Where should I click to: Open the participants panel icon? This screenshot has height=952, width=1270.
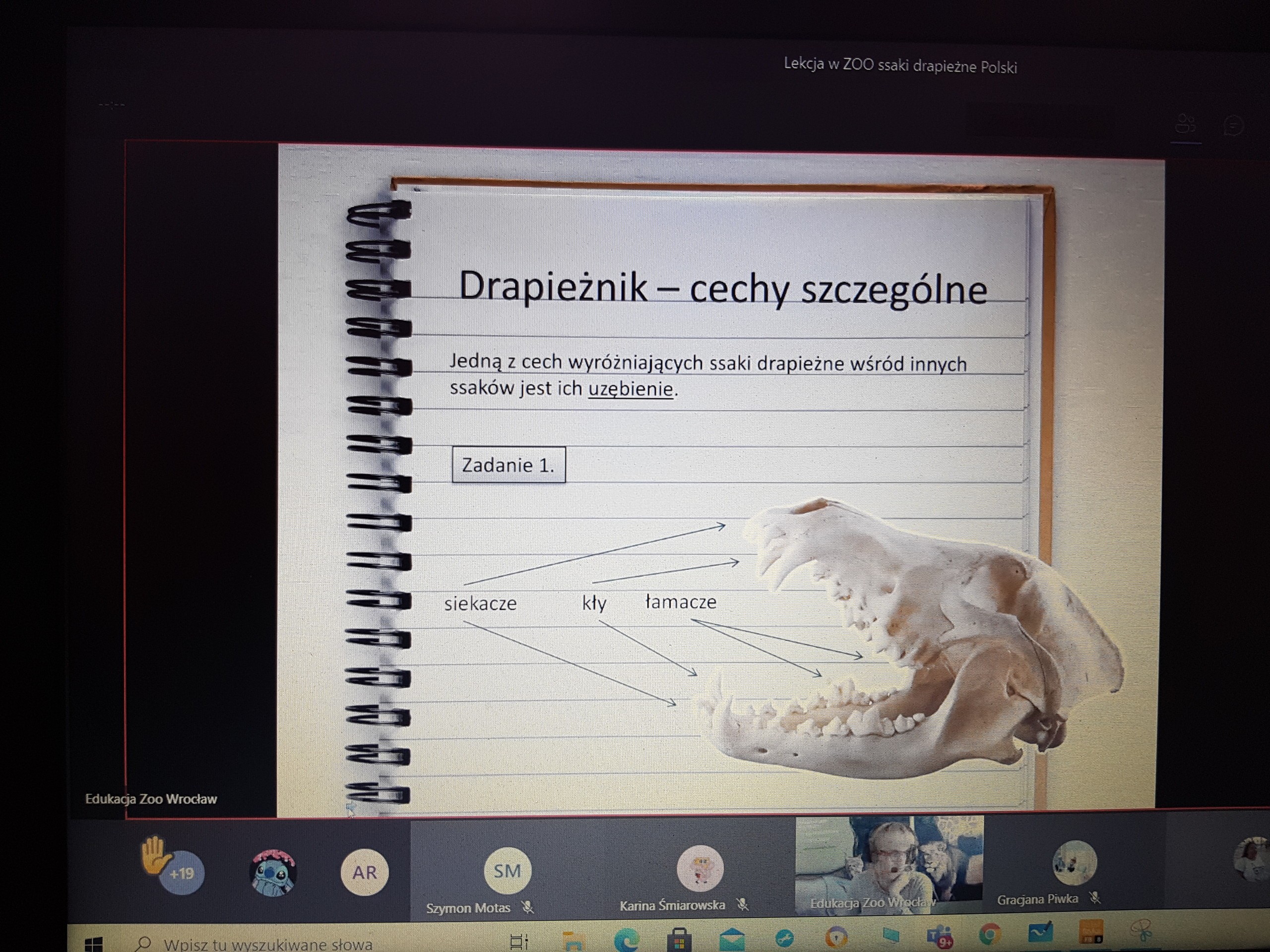[1186, 124]
